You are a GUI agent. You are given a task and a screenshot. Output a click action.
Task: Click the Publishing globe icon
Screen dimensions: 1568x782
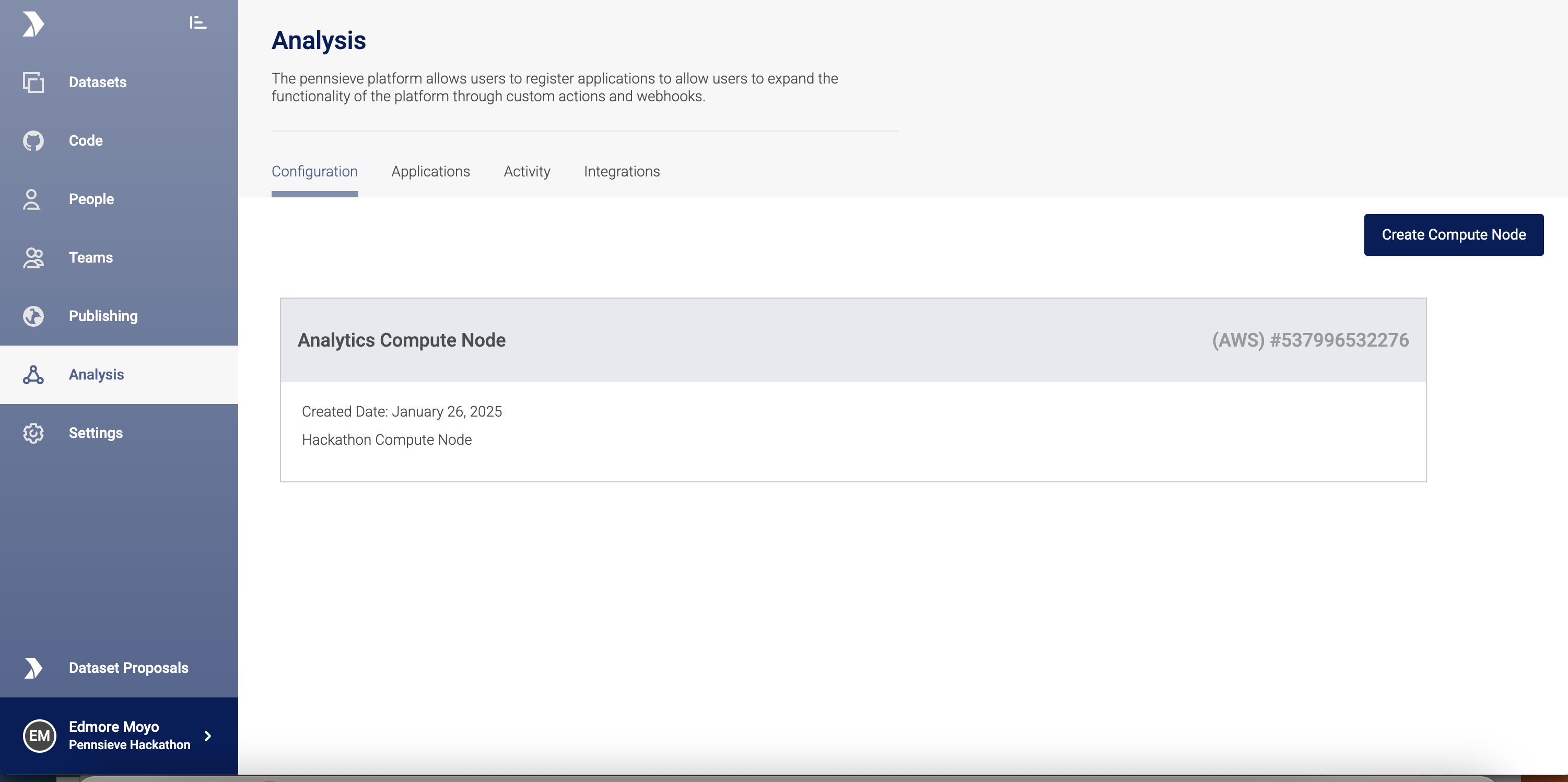click(x=33, y=316)
